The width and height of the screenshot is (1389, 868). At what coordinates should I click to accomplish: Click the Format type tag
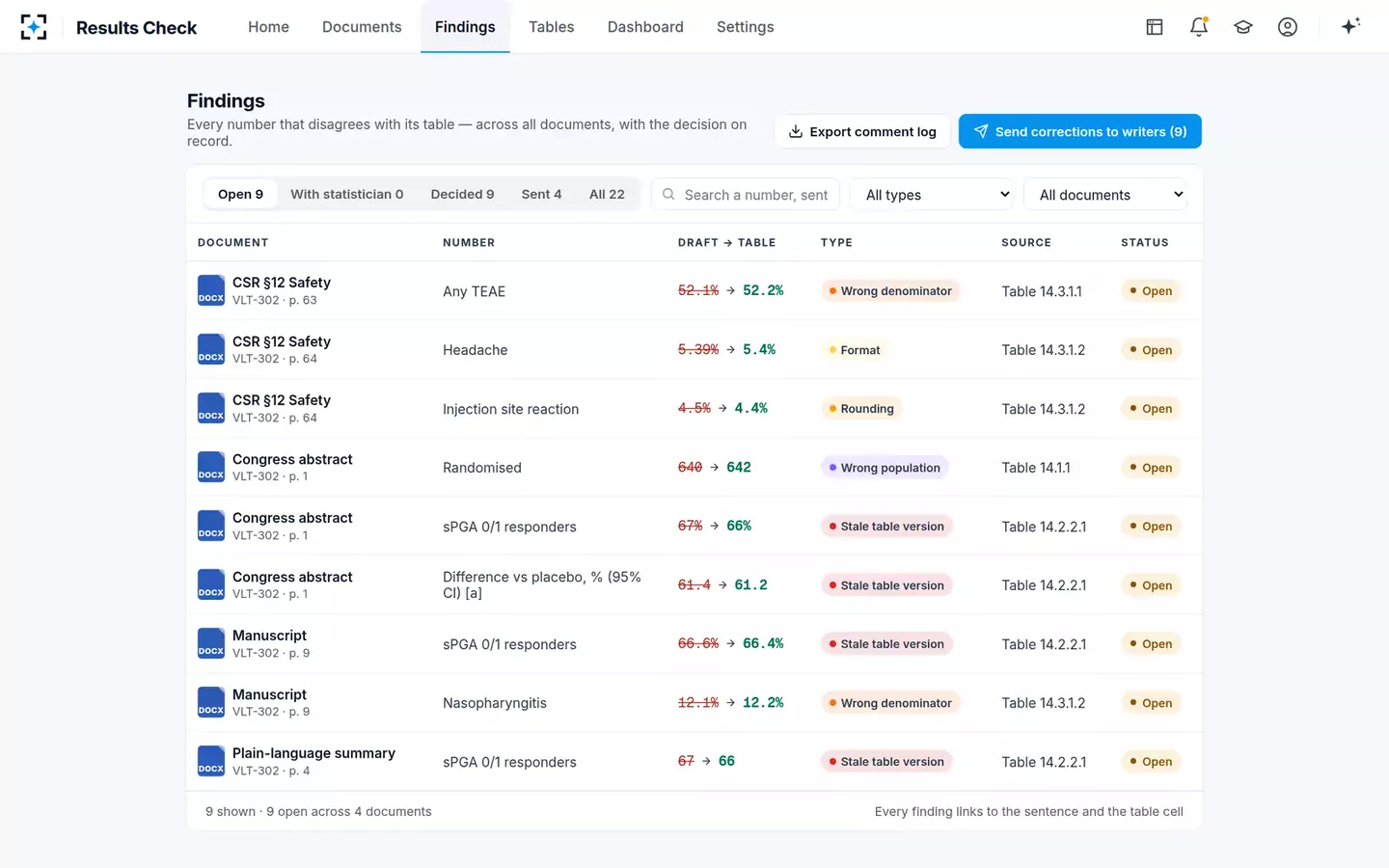point(855,350)
